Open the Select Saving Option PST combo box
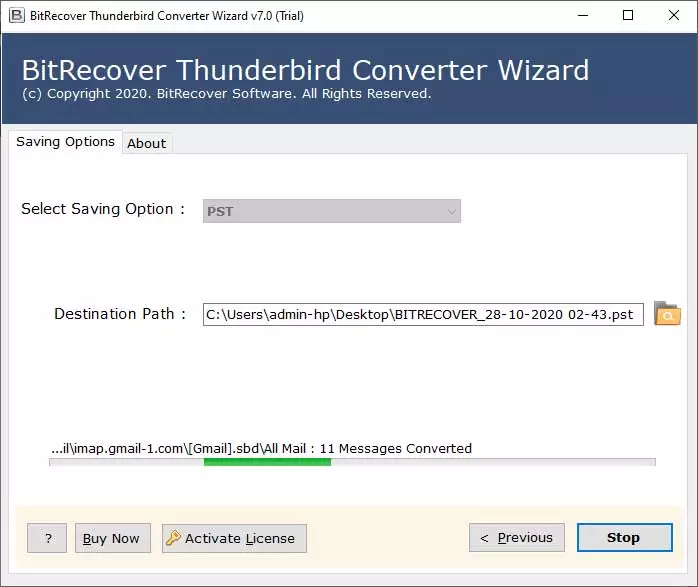Viewport: 698px width, 587px height. 320,211
